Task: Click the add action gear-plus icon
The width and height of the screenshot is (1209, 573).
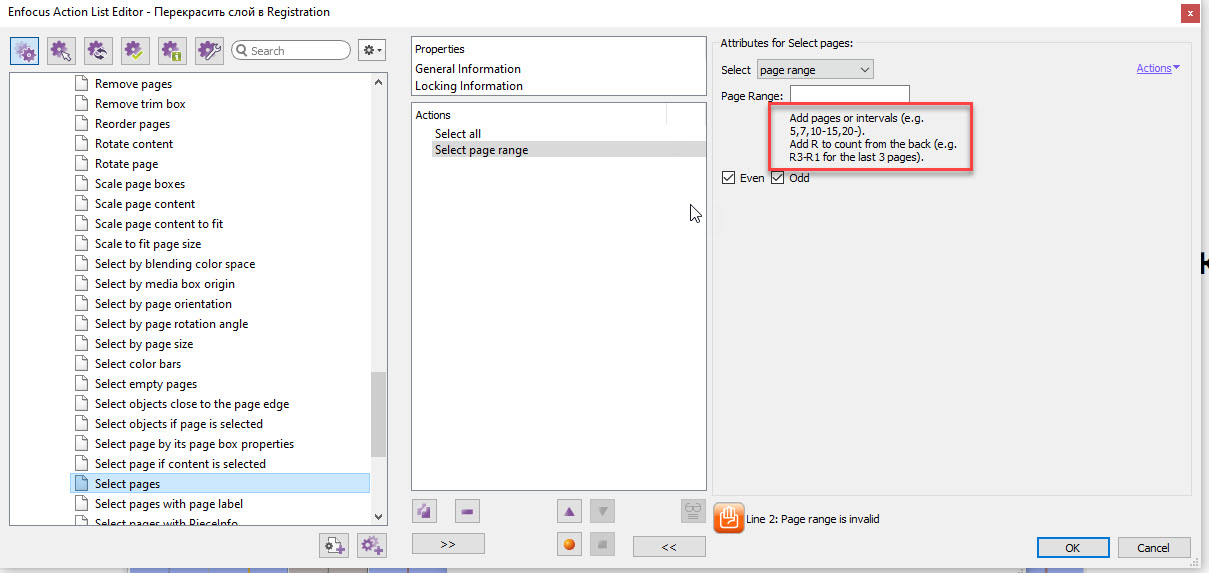Action: (372, 545)
